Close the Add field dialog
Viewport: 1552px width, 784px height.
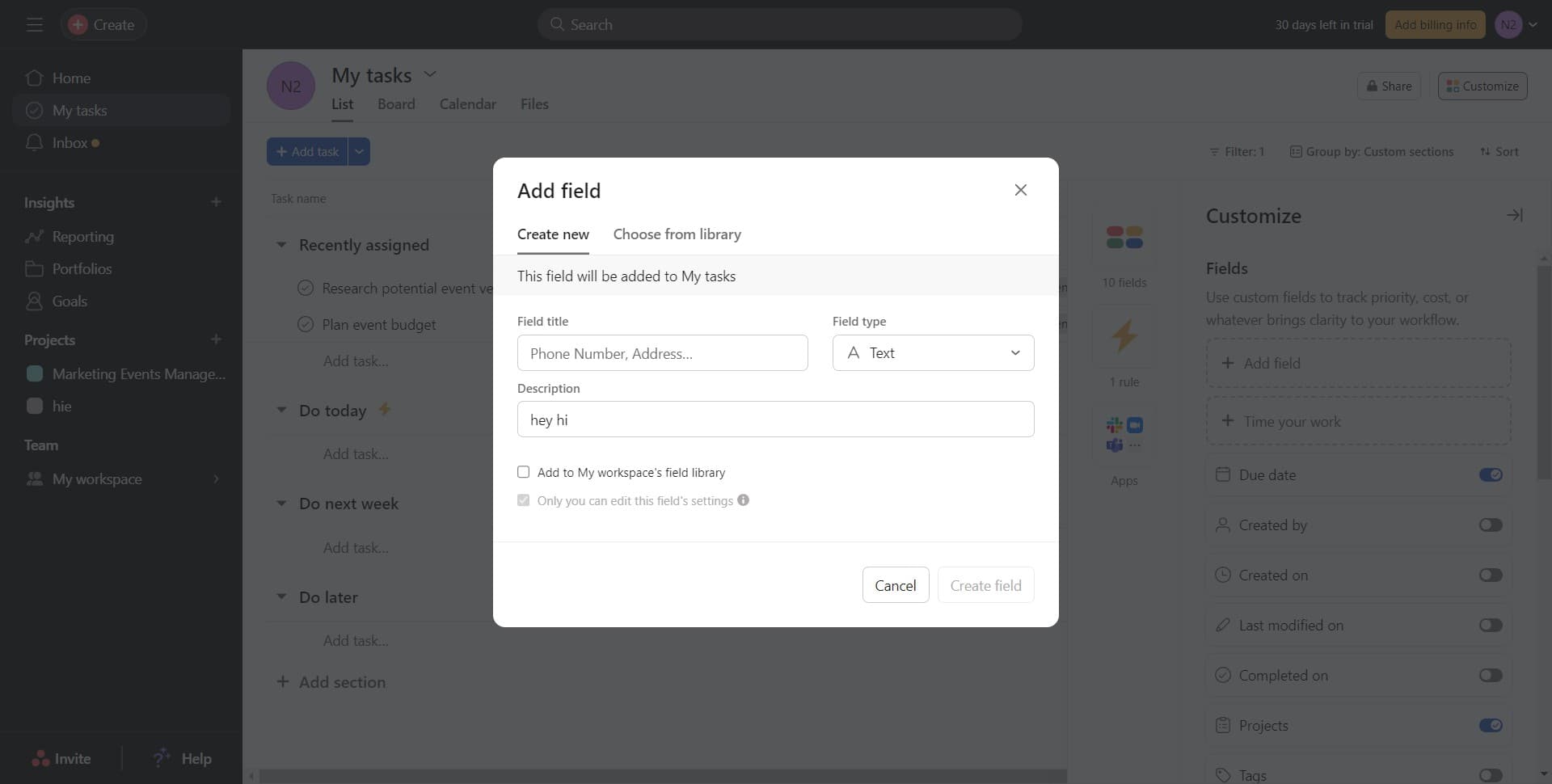tap(1020, 190)
